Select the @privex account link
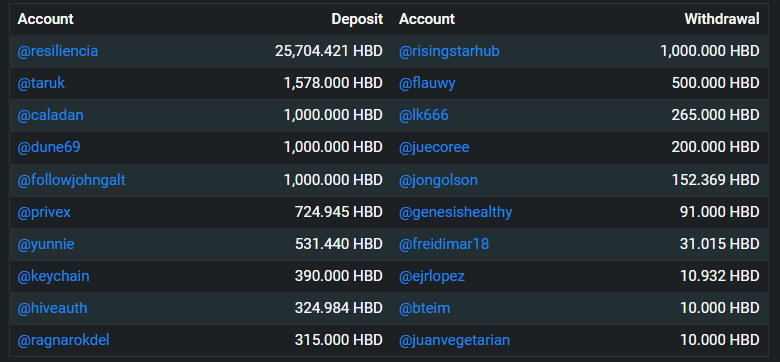This screenshot has height=362, width=780. click(44, 212)
